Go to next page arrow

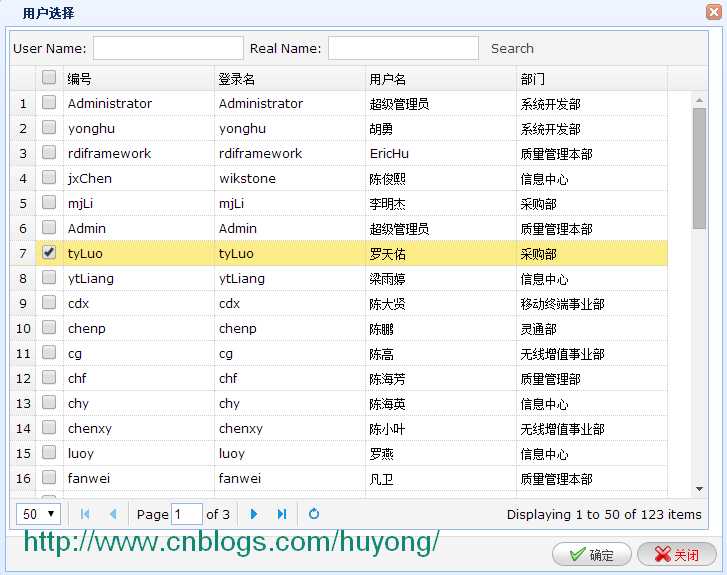pos(254,514)
